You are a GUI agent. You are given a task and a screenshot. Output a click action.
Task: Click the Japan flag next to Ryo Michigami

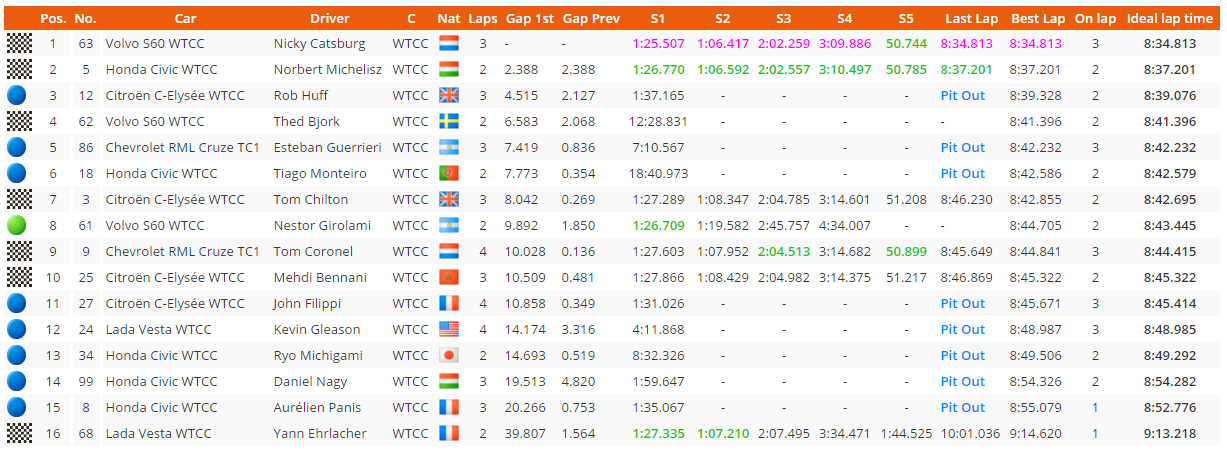click(x=449, y=355)
